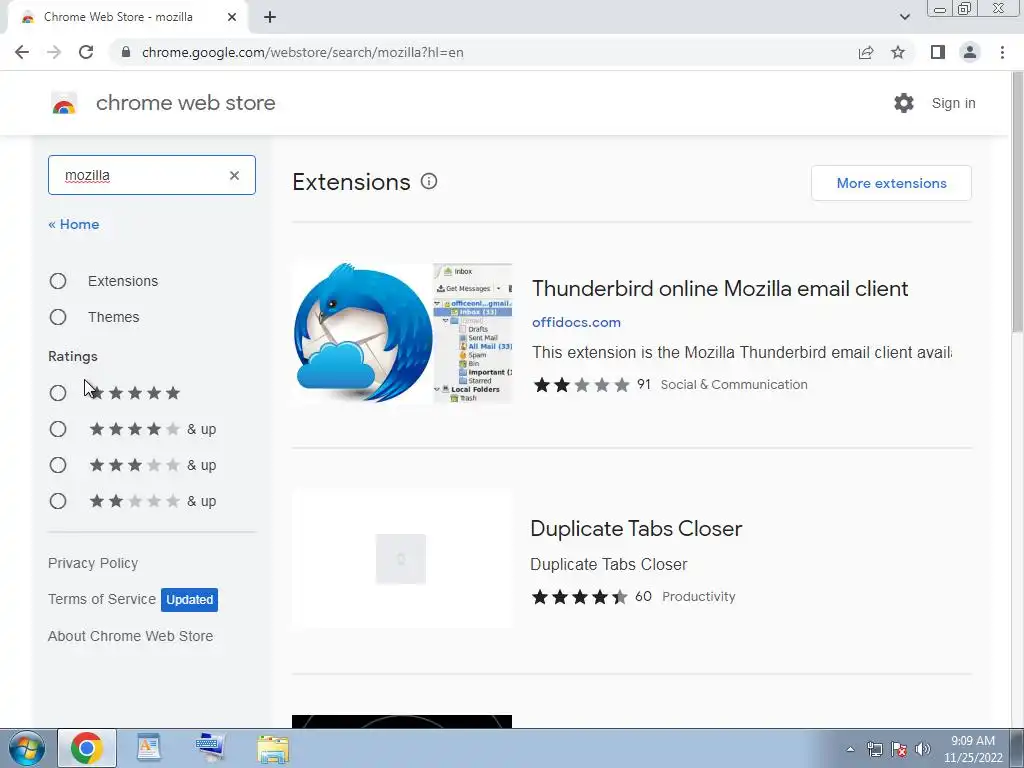Open the web store settings gear

904,103
